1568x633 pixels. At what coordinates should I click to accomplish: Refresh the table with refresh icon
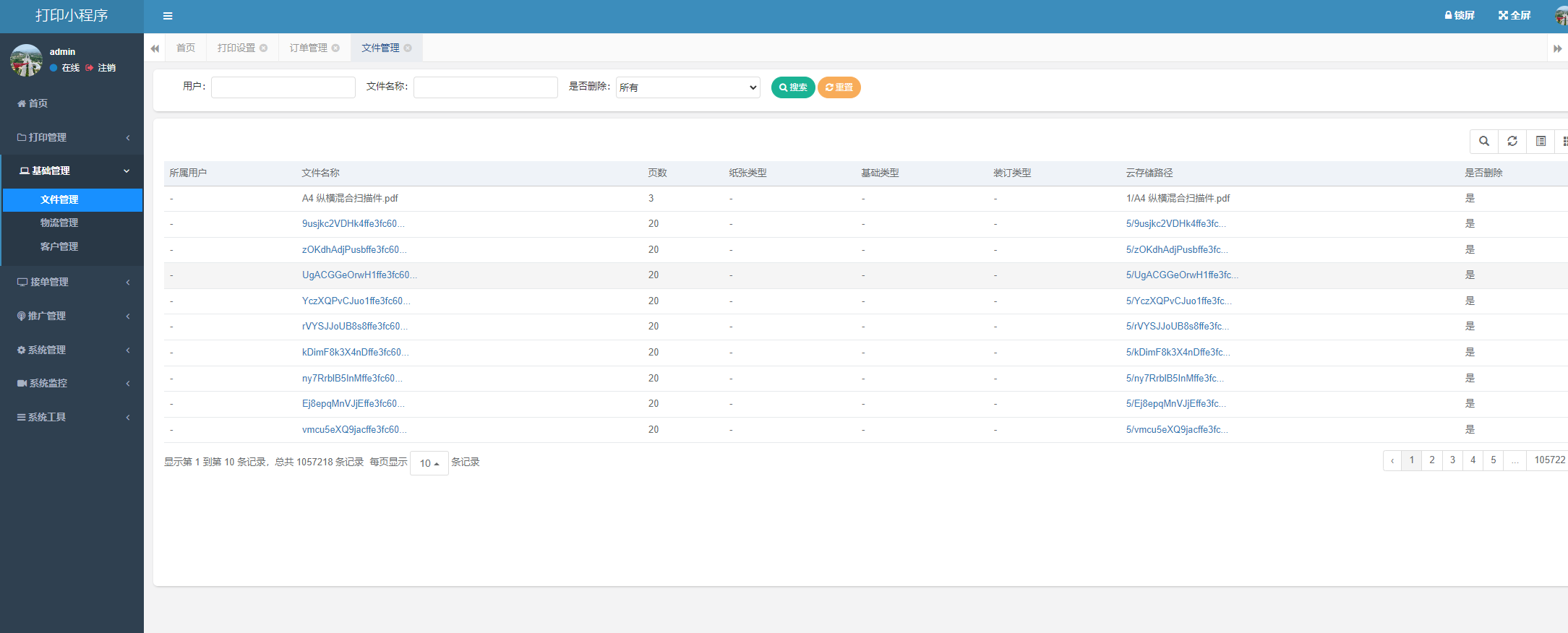(x=1512, y=141)
